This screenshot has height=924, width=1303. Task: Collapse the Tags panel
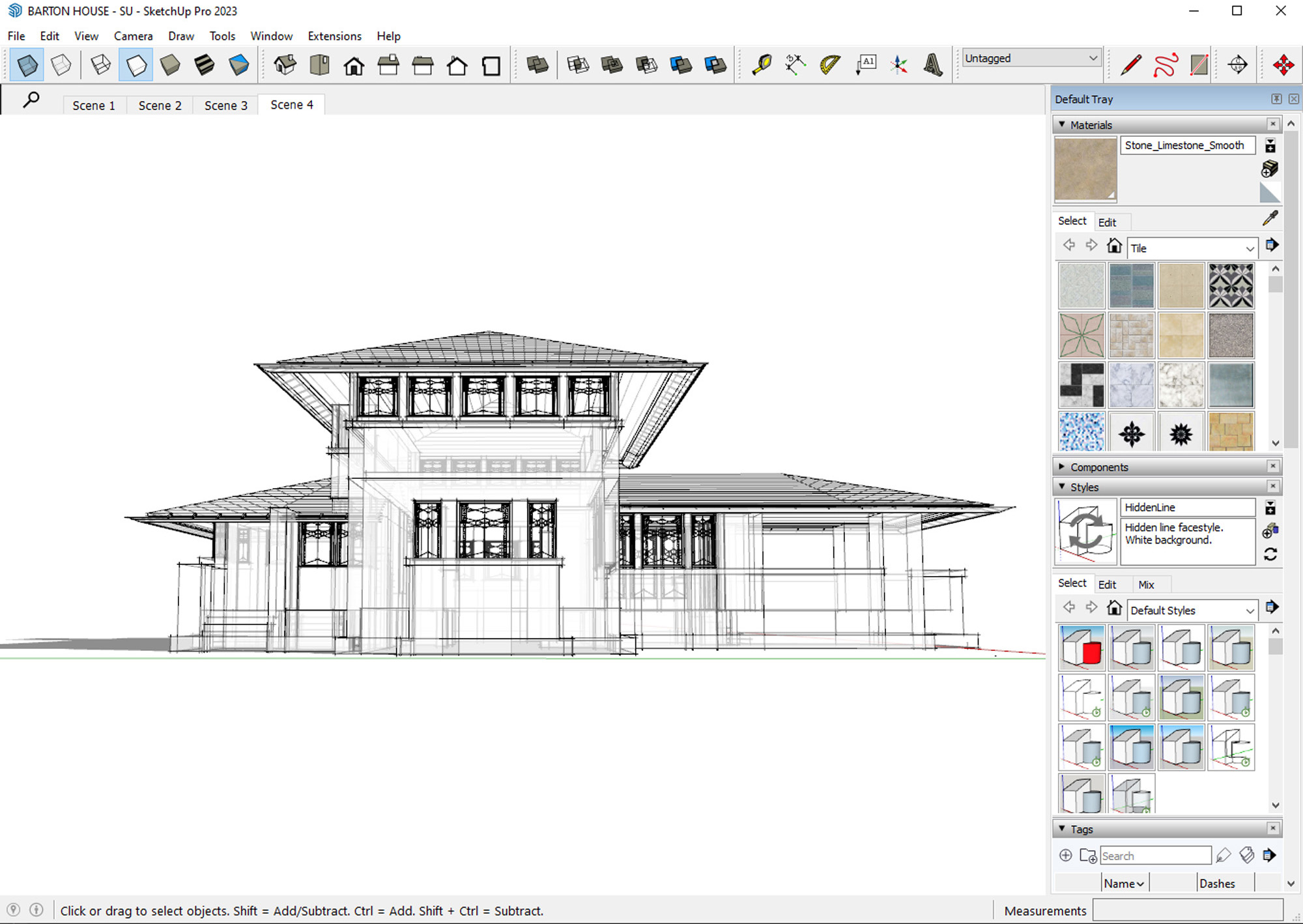point(1062,829)
